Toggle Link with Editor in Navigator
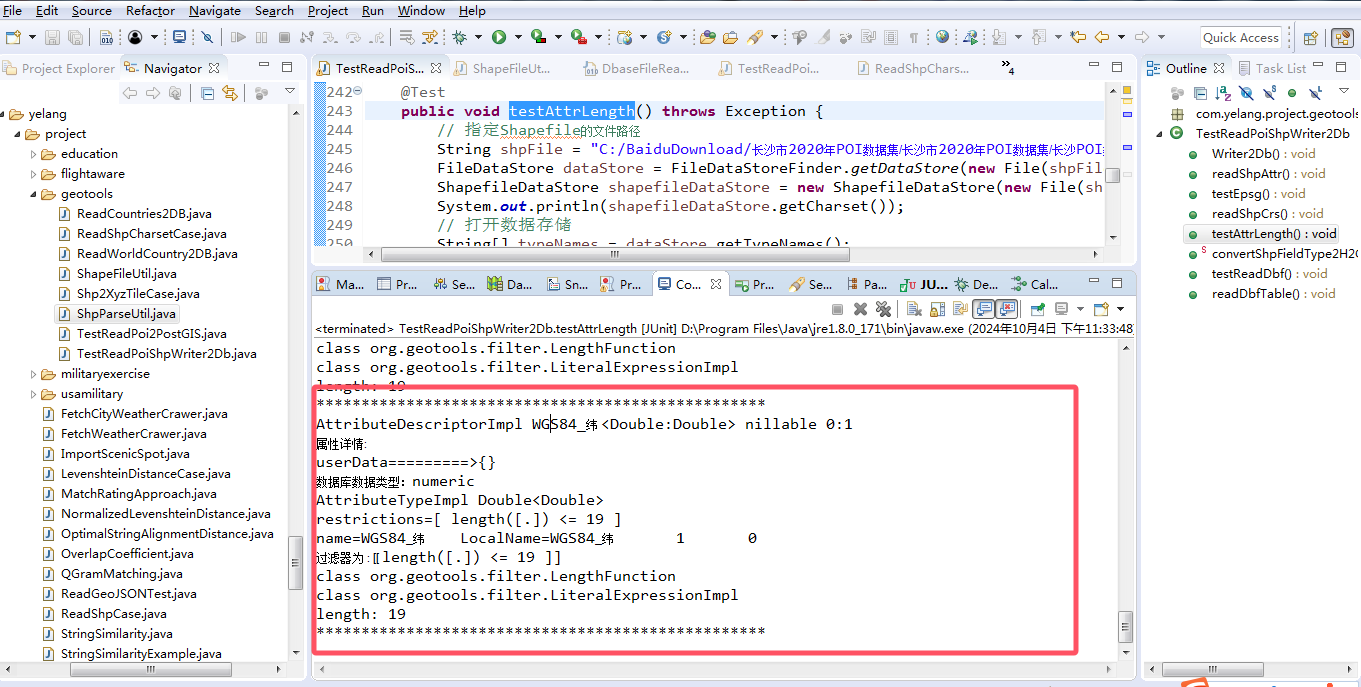 click(230, 93)
